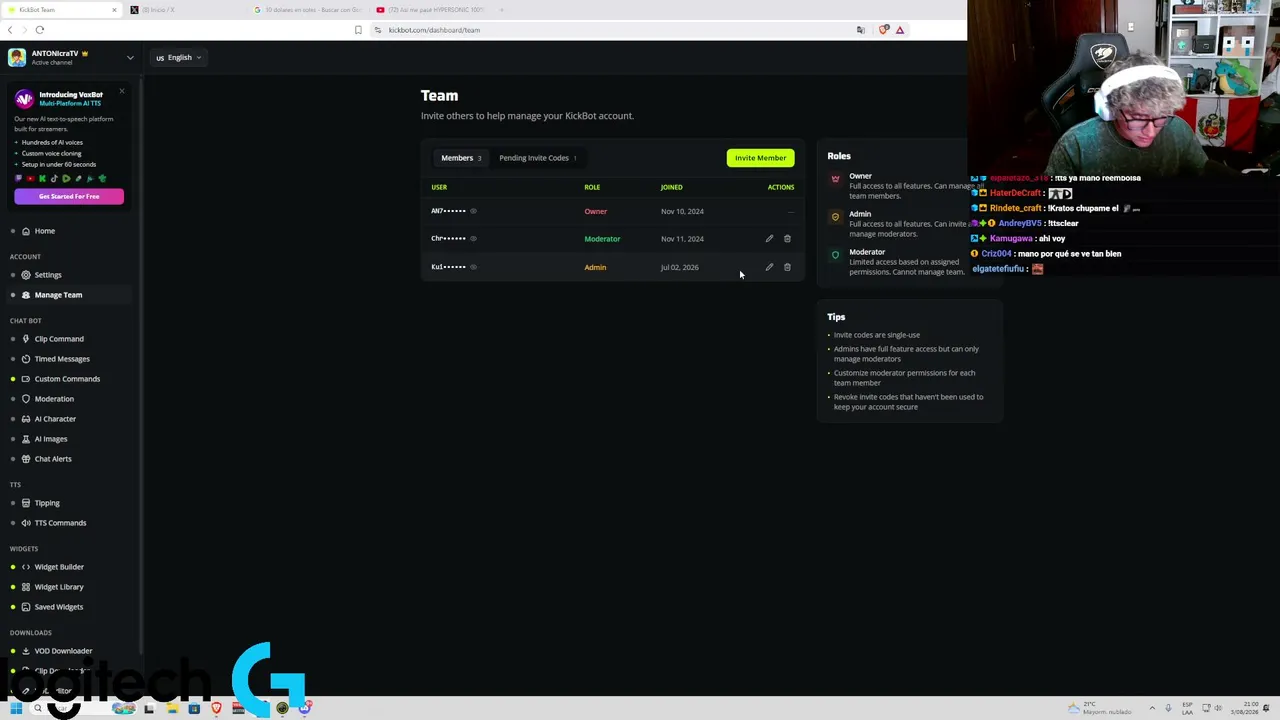Reveal the AN7 owner username

pos(473,211)
